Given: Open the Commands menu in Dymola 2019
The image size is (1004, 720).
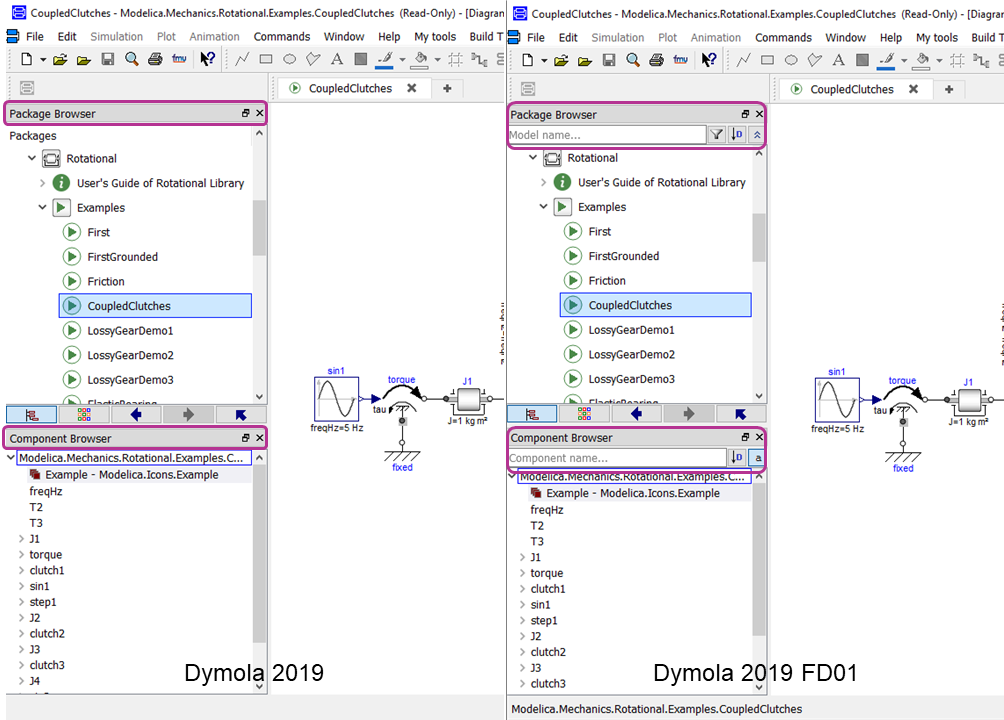Looking at the screenshot, I should coord(282,37).
